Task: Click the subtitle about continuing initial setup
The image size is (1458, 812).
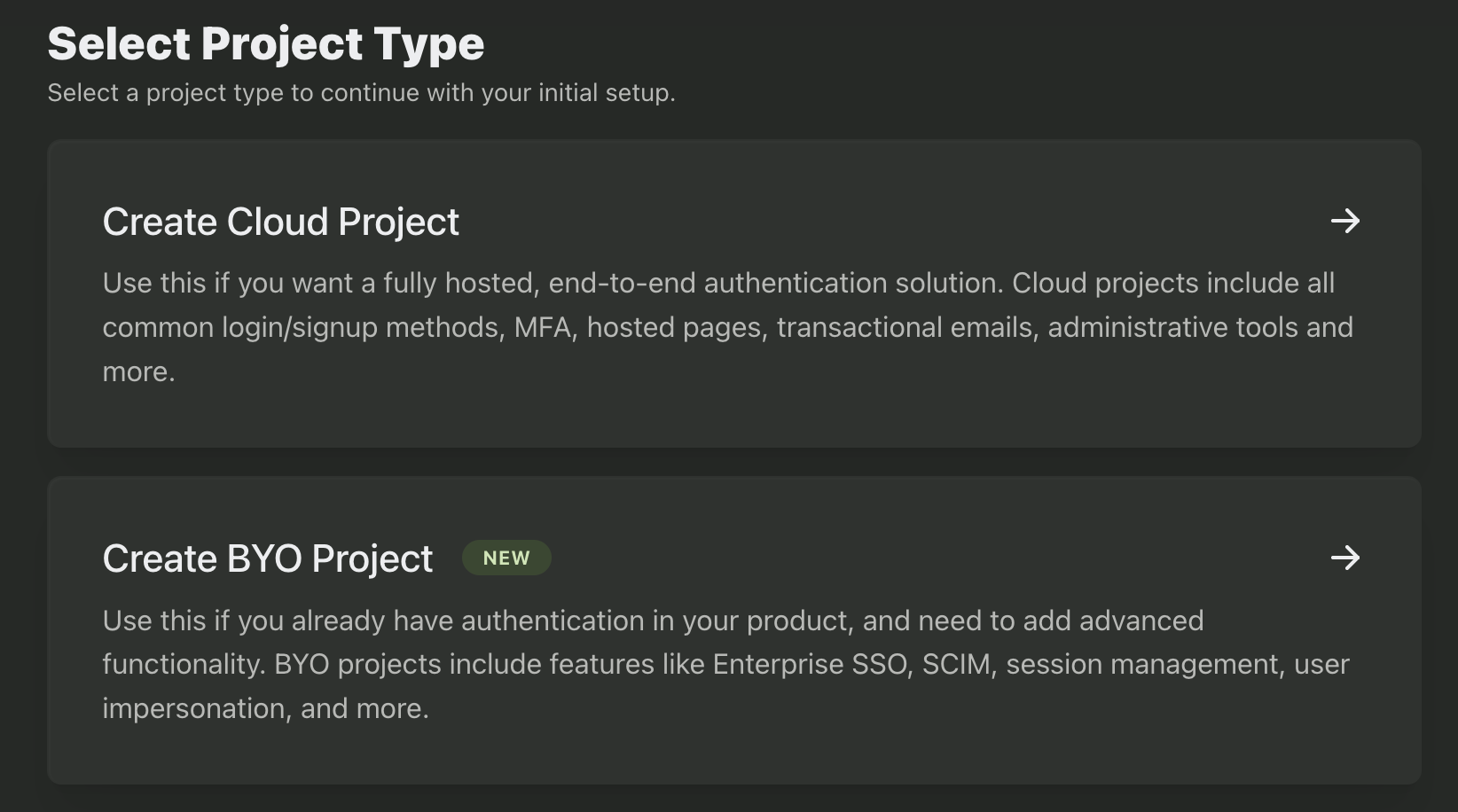Action: [x=361, y=93]
